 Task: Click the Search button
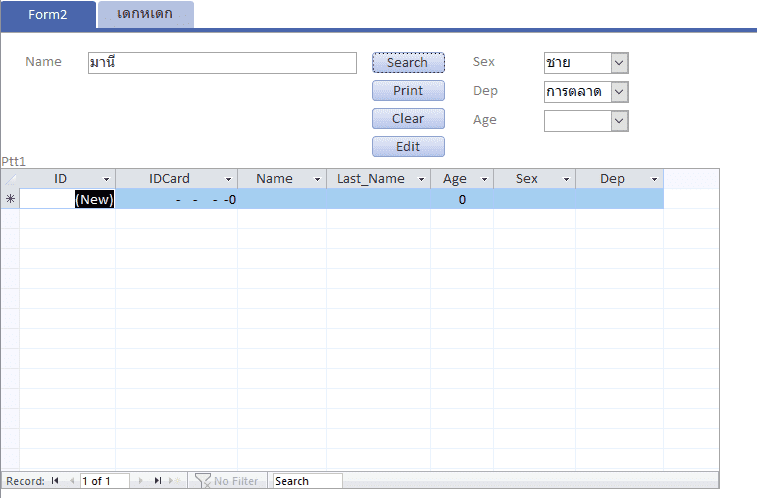click(408, 63)
